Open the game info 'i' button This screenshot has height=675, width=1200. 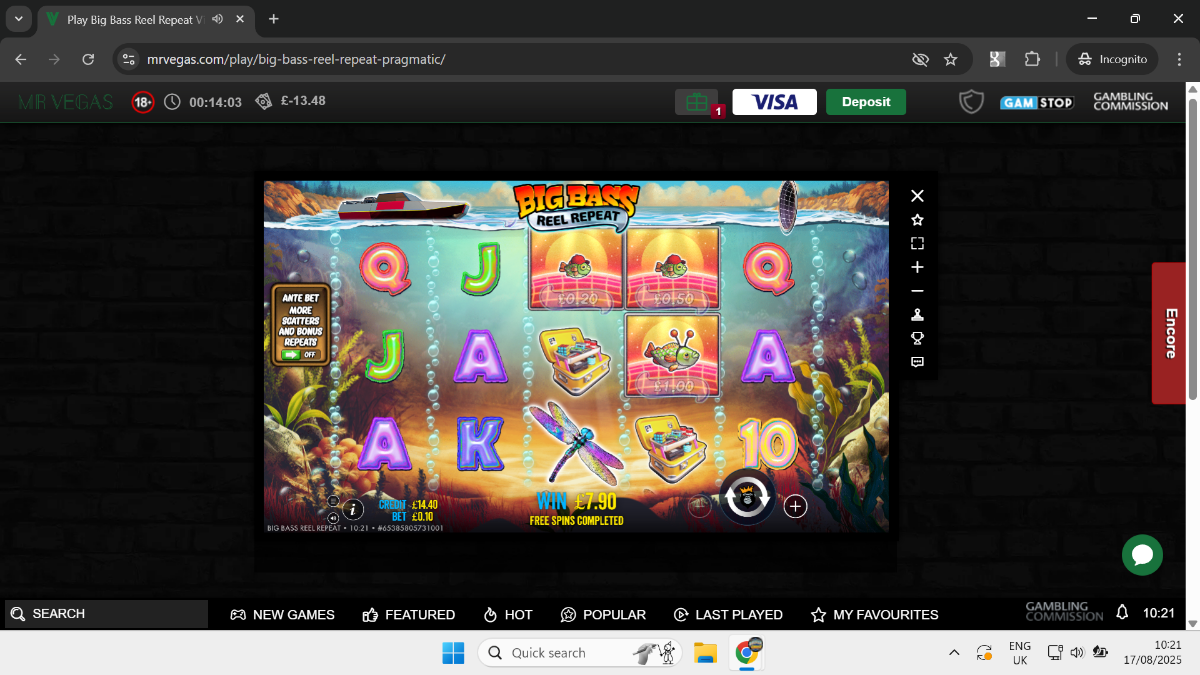point(353,510)
